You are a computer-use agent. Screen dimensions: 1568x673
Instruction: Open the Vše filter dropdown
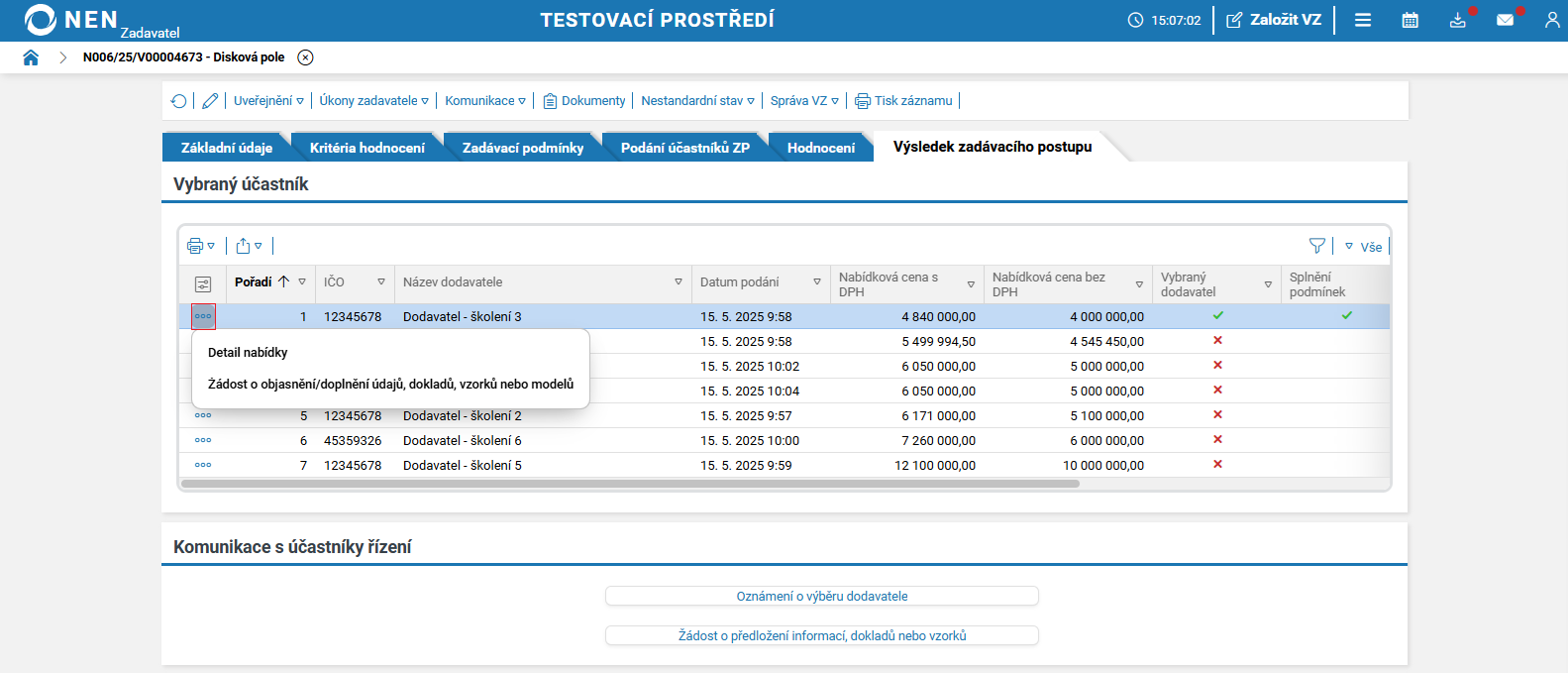tap(1363, 247)
